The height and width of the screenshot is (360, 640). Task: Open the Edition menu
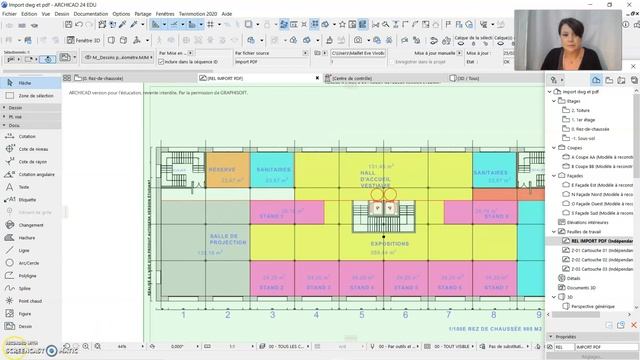pyautogui.click(x=29, y=13)
